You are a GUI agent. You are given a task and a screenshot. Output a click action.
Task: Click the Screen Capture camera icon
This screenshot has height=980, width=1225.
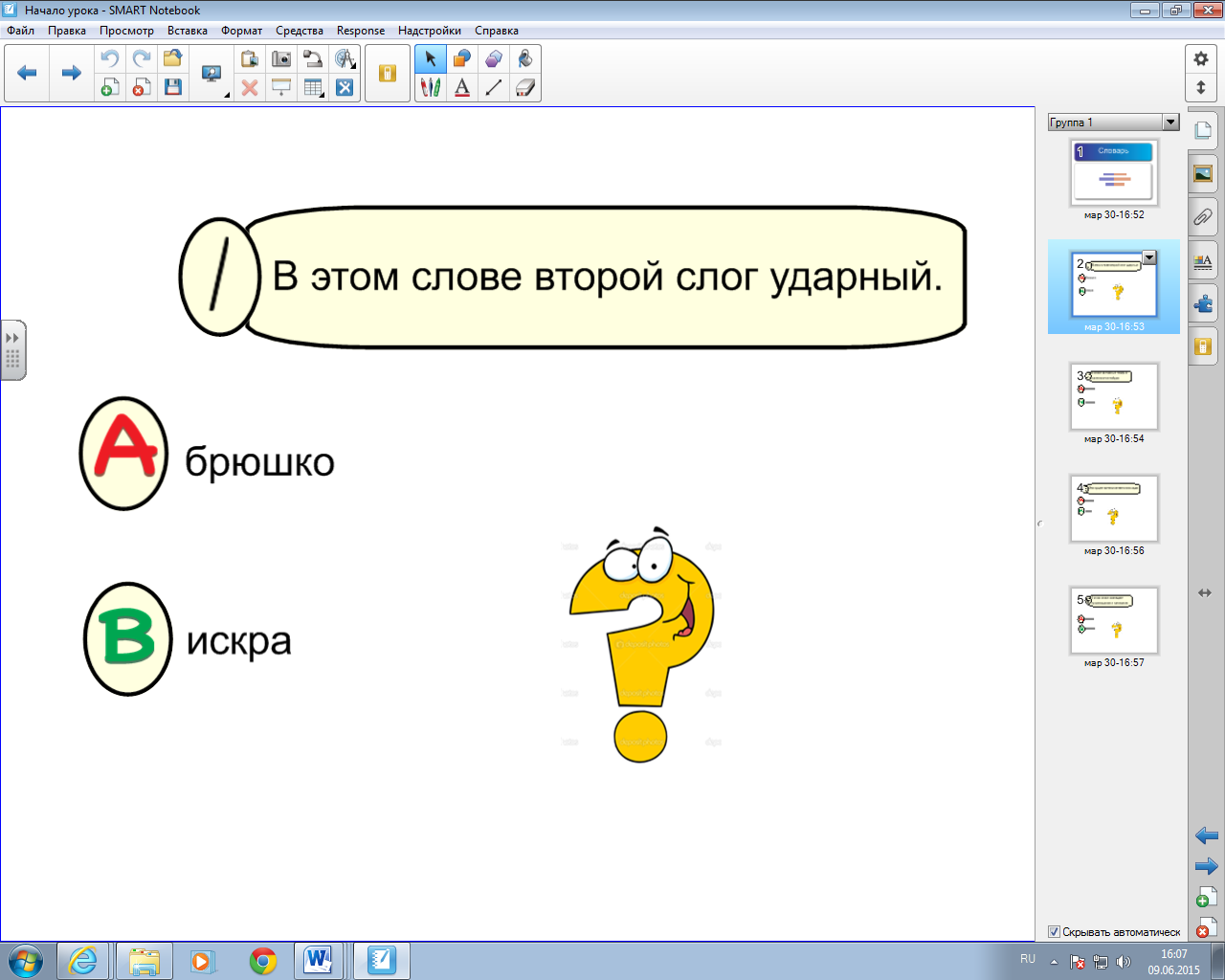click(281, 58)
